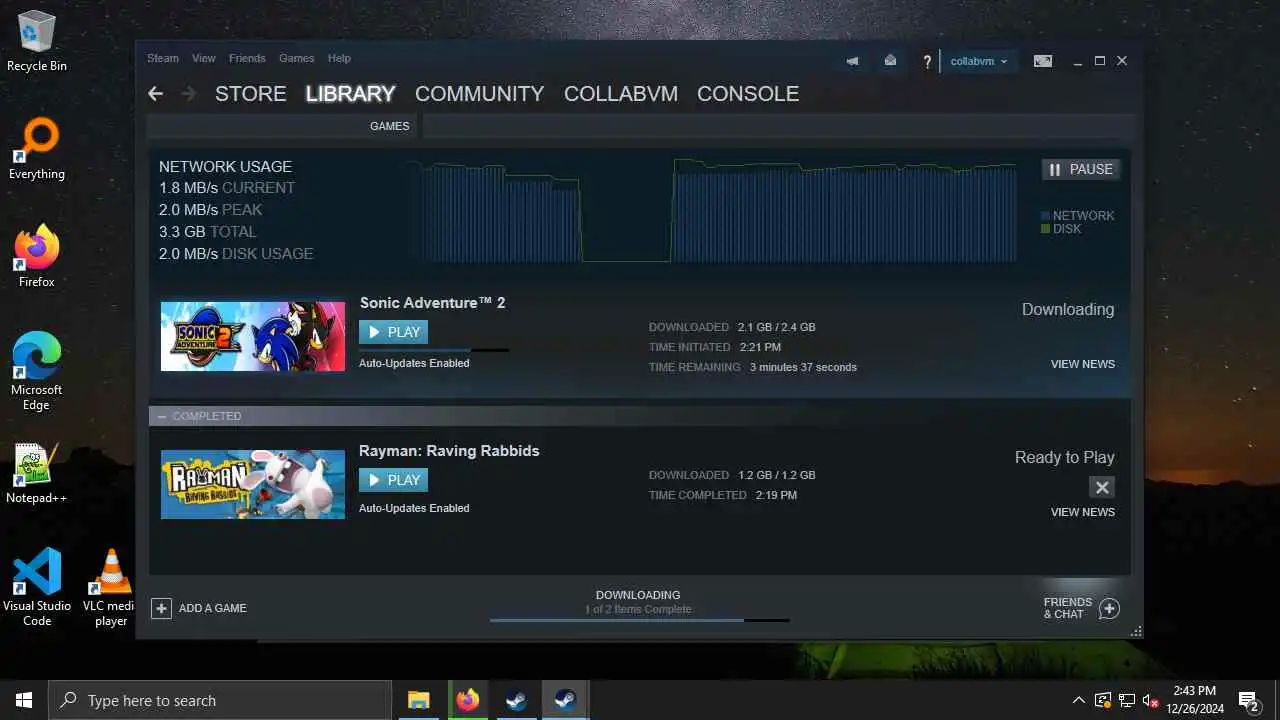Click the "3 minutes 37 seconds" time remaining
Screen dimensions: 1280x720
(803, 367)
